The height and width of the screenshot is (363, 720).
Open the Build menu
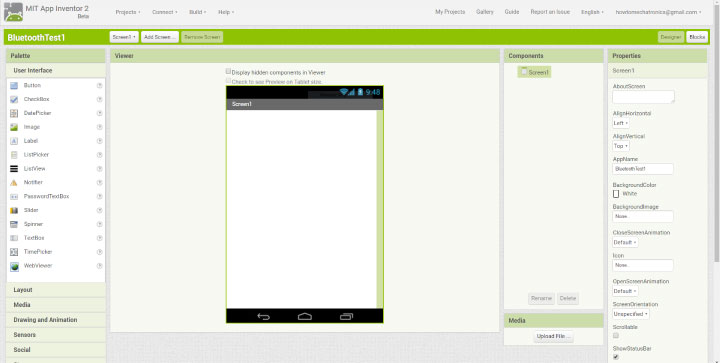(197, 12)
